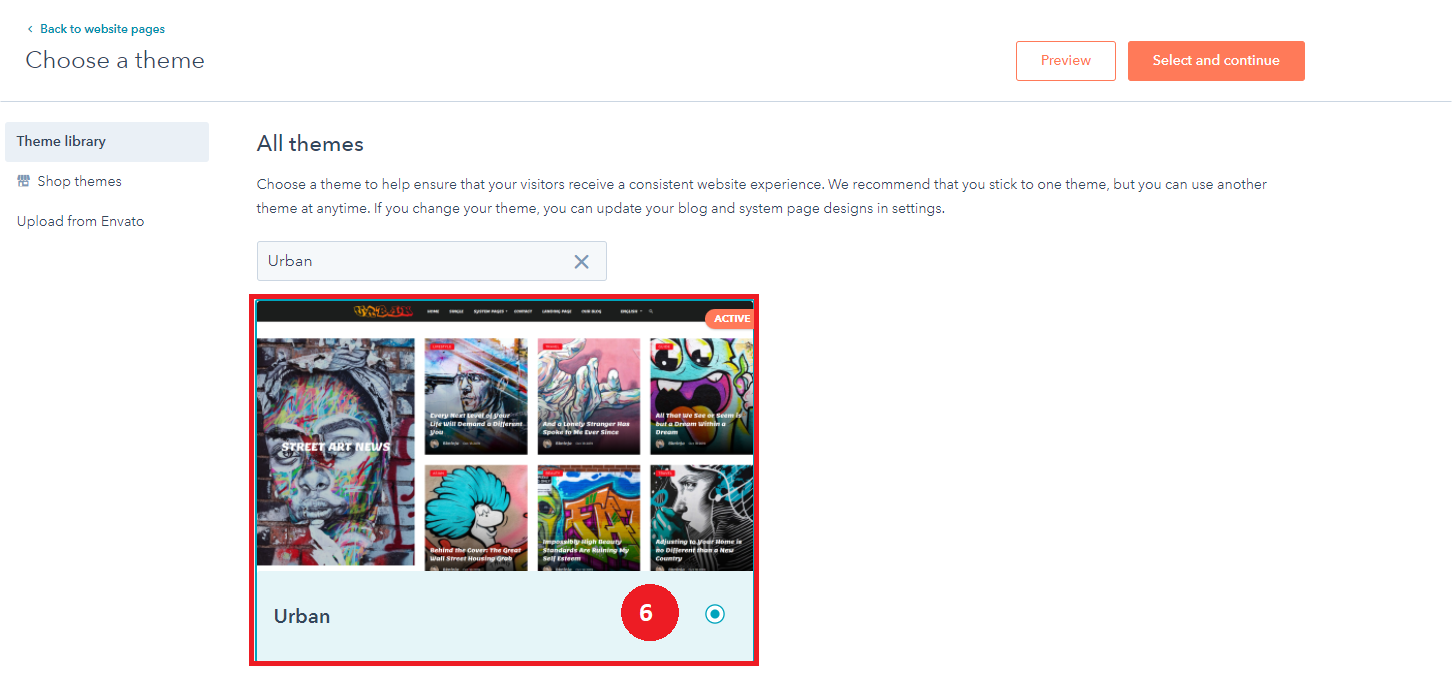
Task: Click the search magnifier in theme preview
Action: coord(650,311)
